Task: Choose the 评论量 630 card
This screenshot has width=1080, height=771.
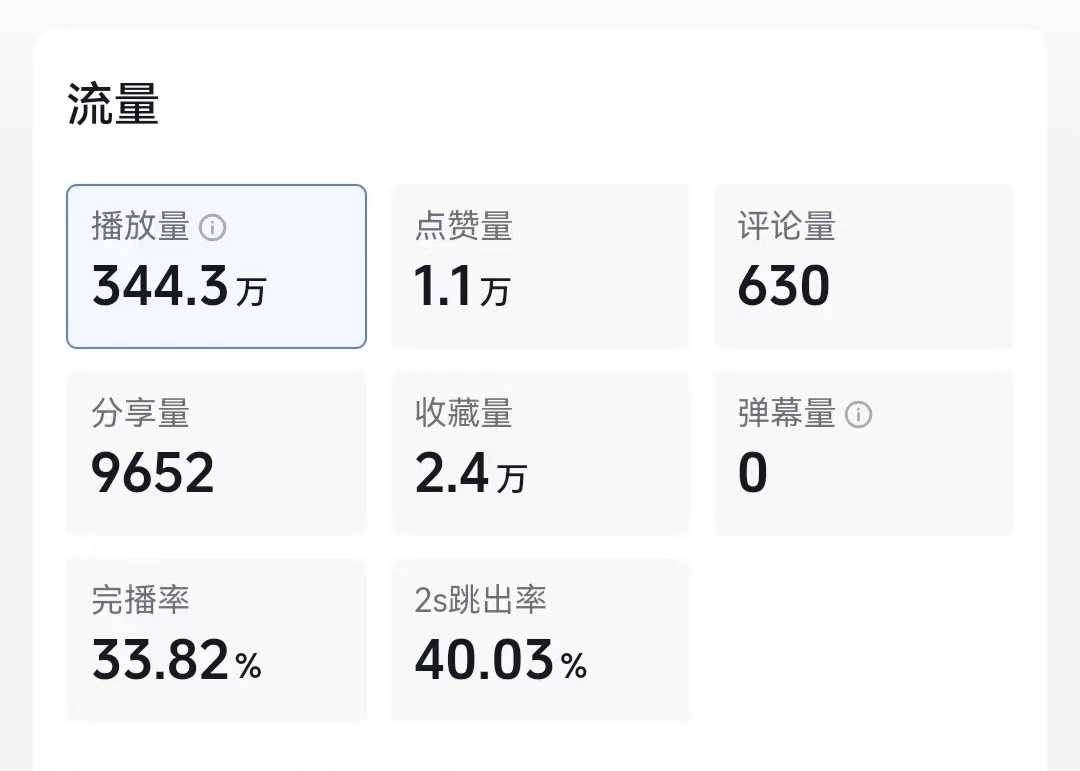Action: (x=864, y=266)
